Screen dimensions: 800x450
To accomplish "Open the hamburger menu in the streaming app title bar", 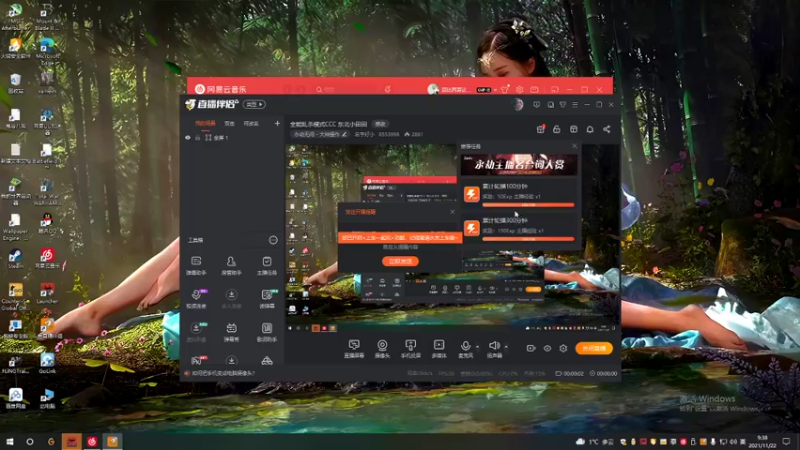I will click(575, 105).
